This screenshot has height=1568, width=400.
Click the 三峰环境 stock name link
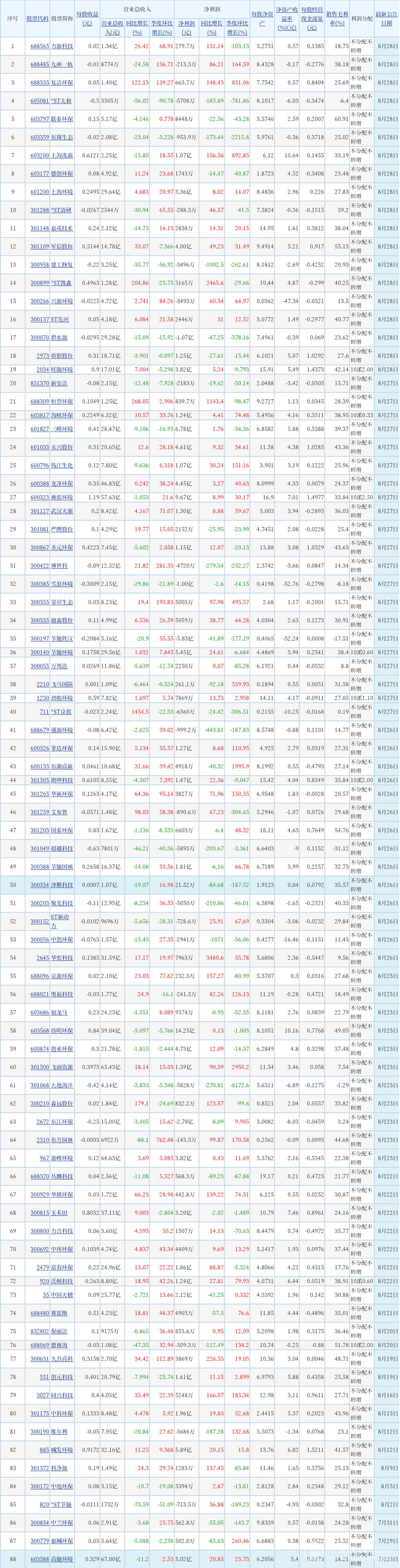coord(62,429)
